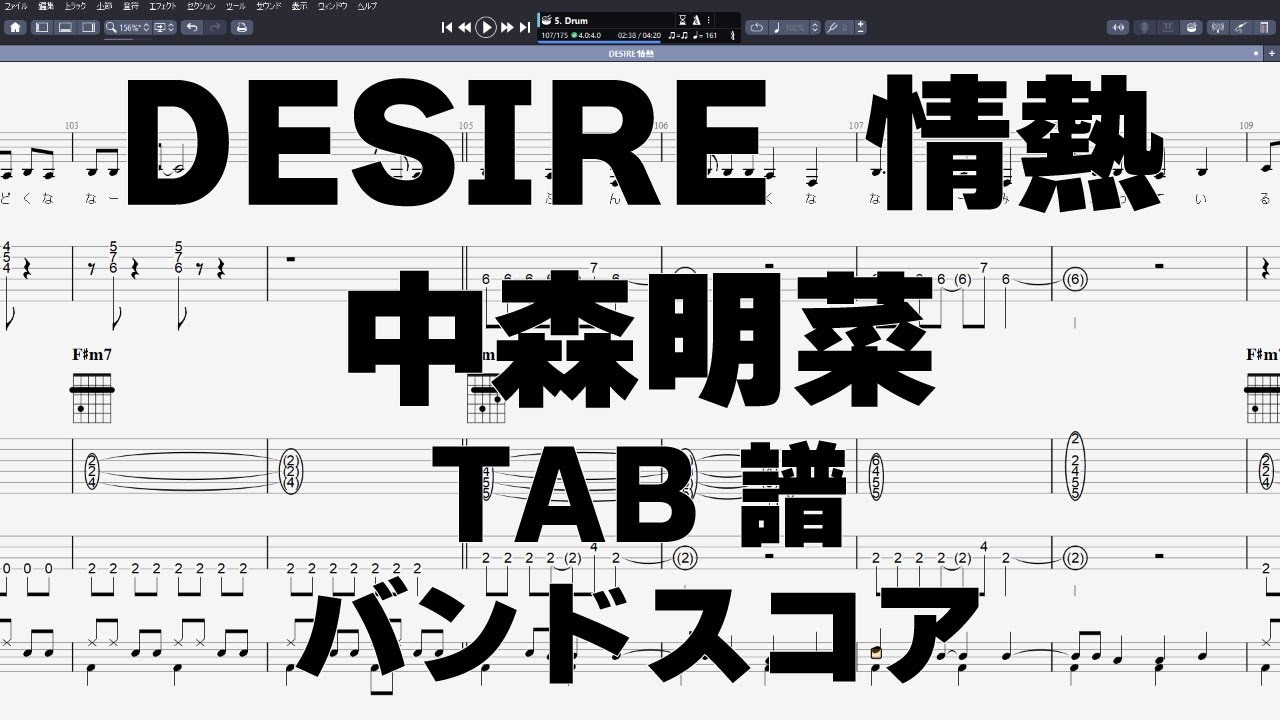Toggle the bottom global view panel
1280x720 pixels.
[65, 27]
